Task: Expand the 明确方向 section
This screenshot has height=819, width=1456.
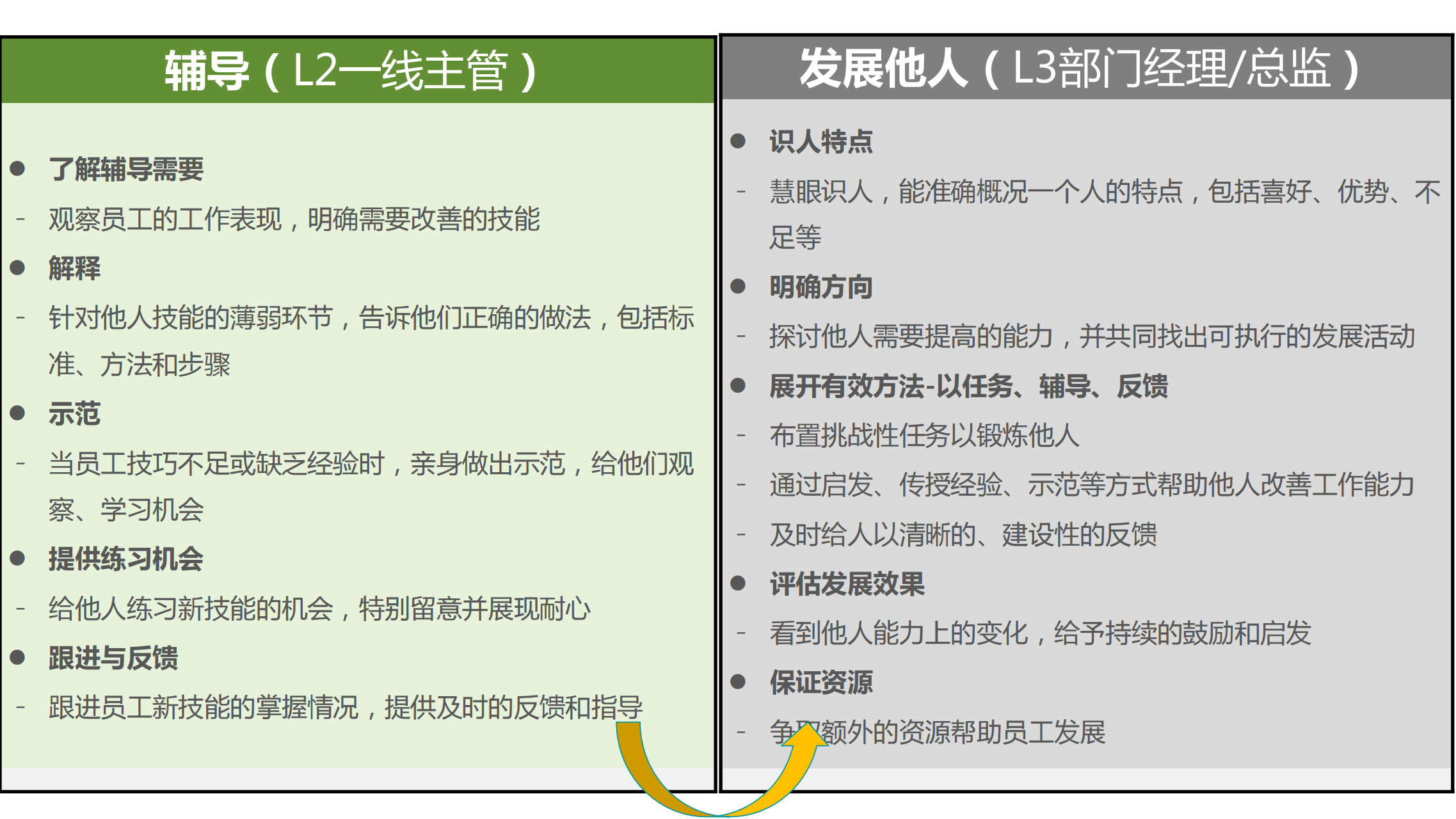Action: coord(820,287)
